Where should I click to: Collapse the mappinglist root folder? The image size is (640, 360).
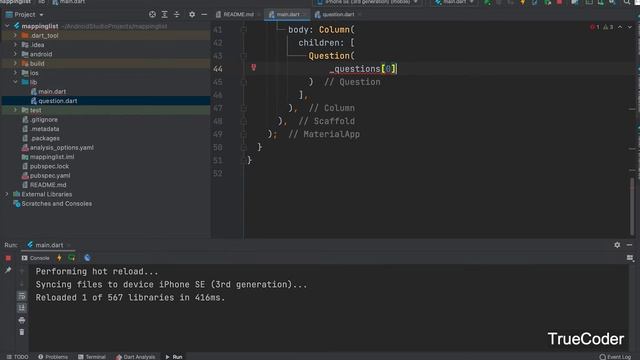[x=7, y=26]
